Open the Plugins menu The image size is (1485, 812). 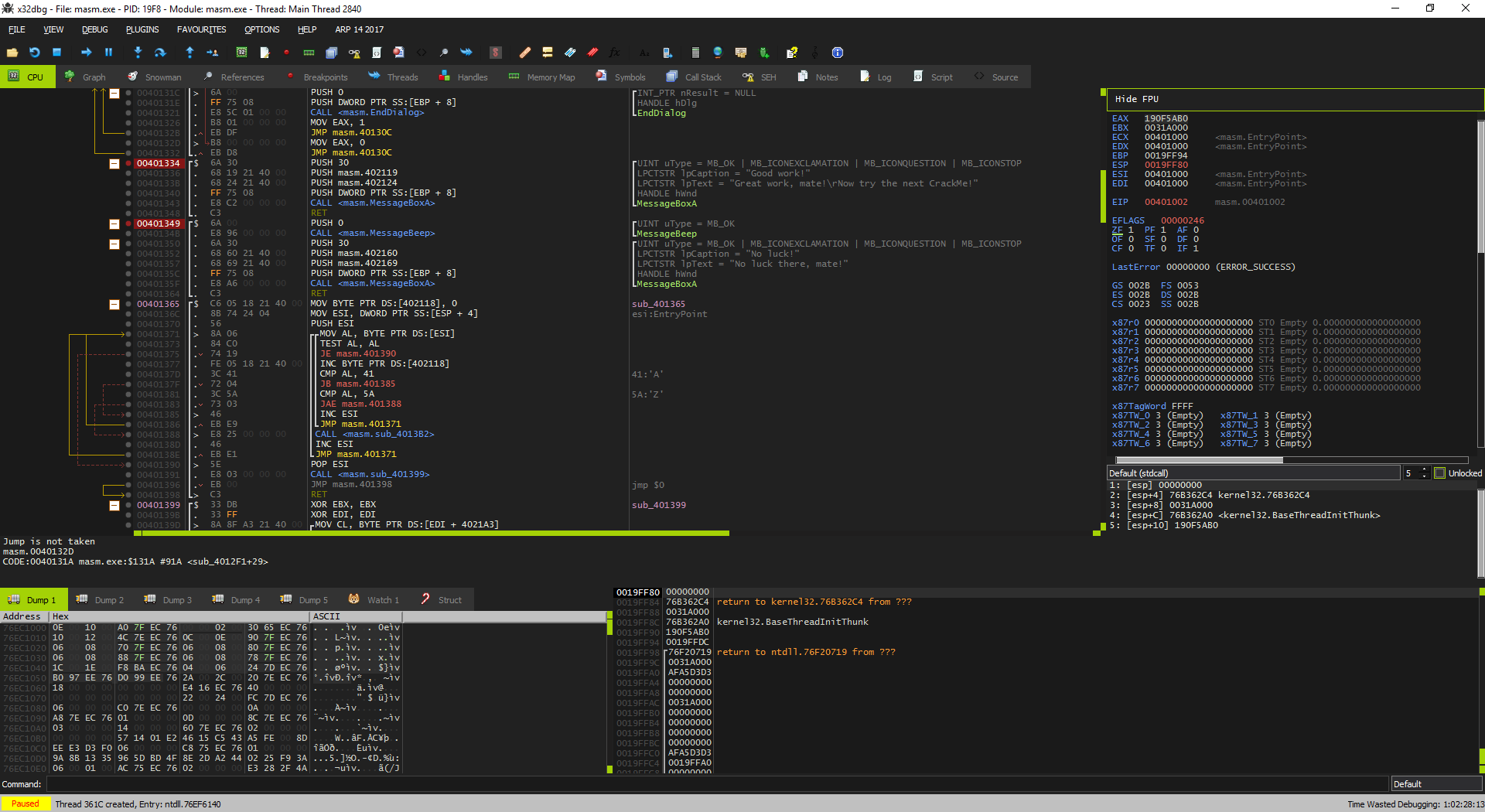coord(142,29)
